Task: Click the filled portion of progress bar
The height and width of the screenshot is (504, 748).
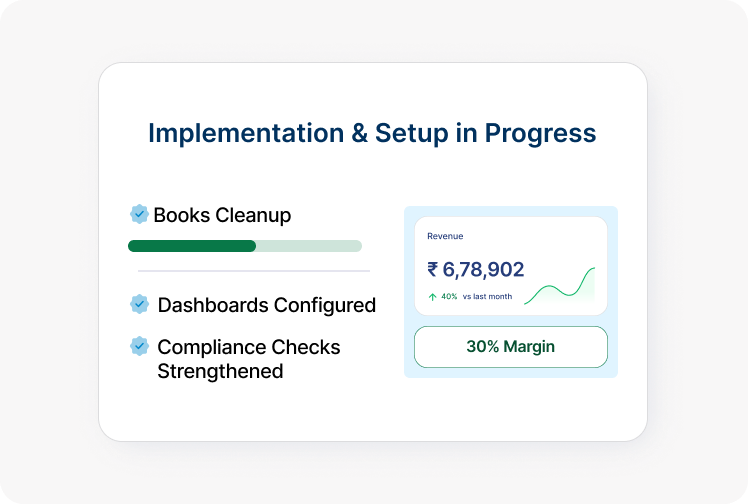Action: pyautogui.click(x=191, y=246)
